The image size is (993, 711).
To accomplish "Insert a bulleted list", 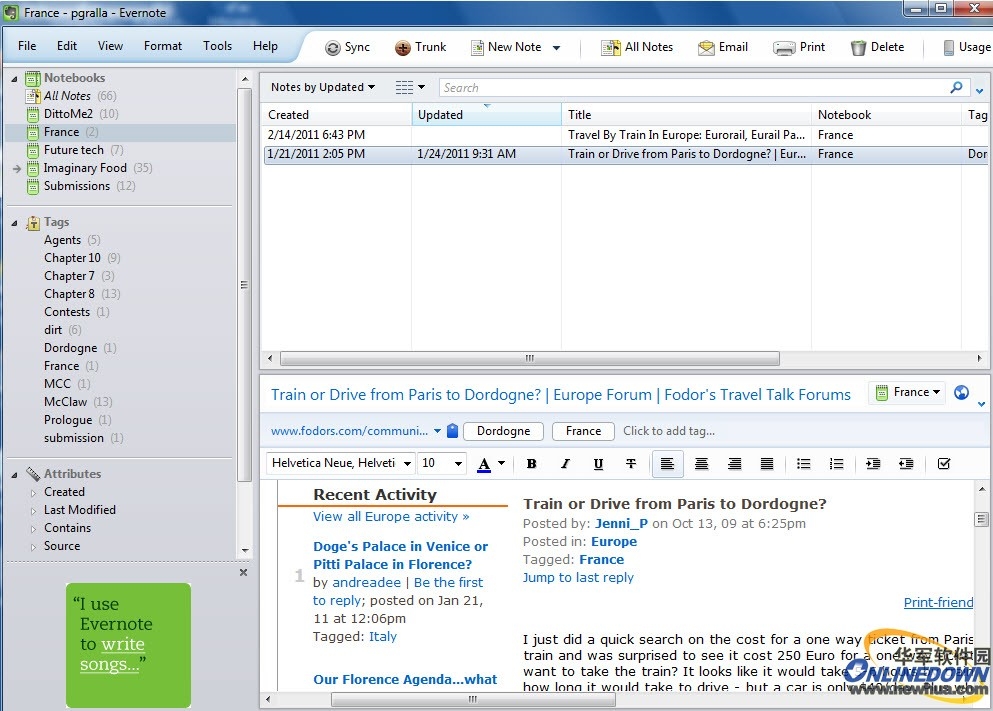I will coord(804,464).
